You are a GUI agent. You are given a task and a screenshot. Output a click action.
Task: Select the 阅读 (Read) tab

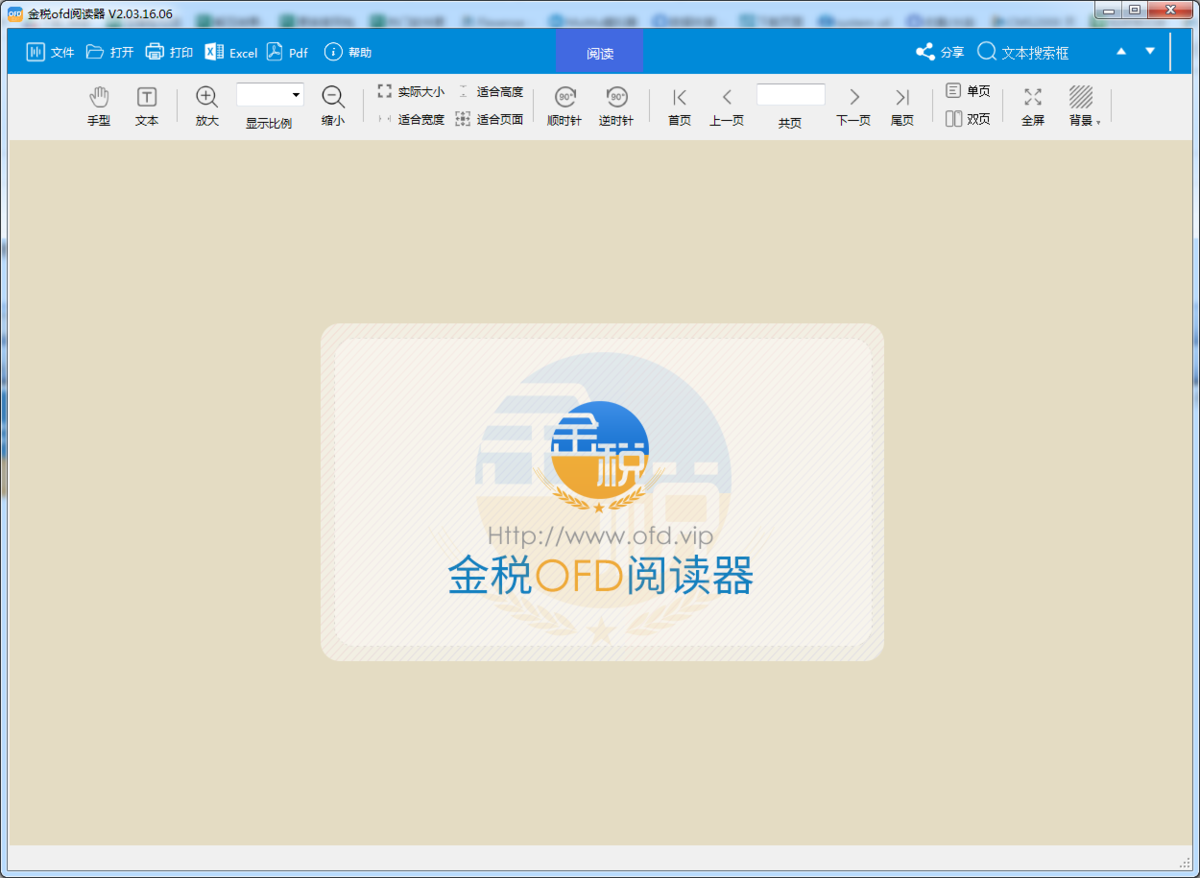(x=600, y=51)
